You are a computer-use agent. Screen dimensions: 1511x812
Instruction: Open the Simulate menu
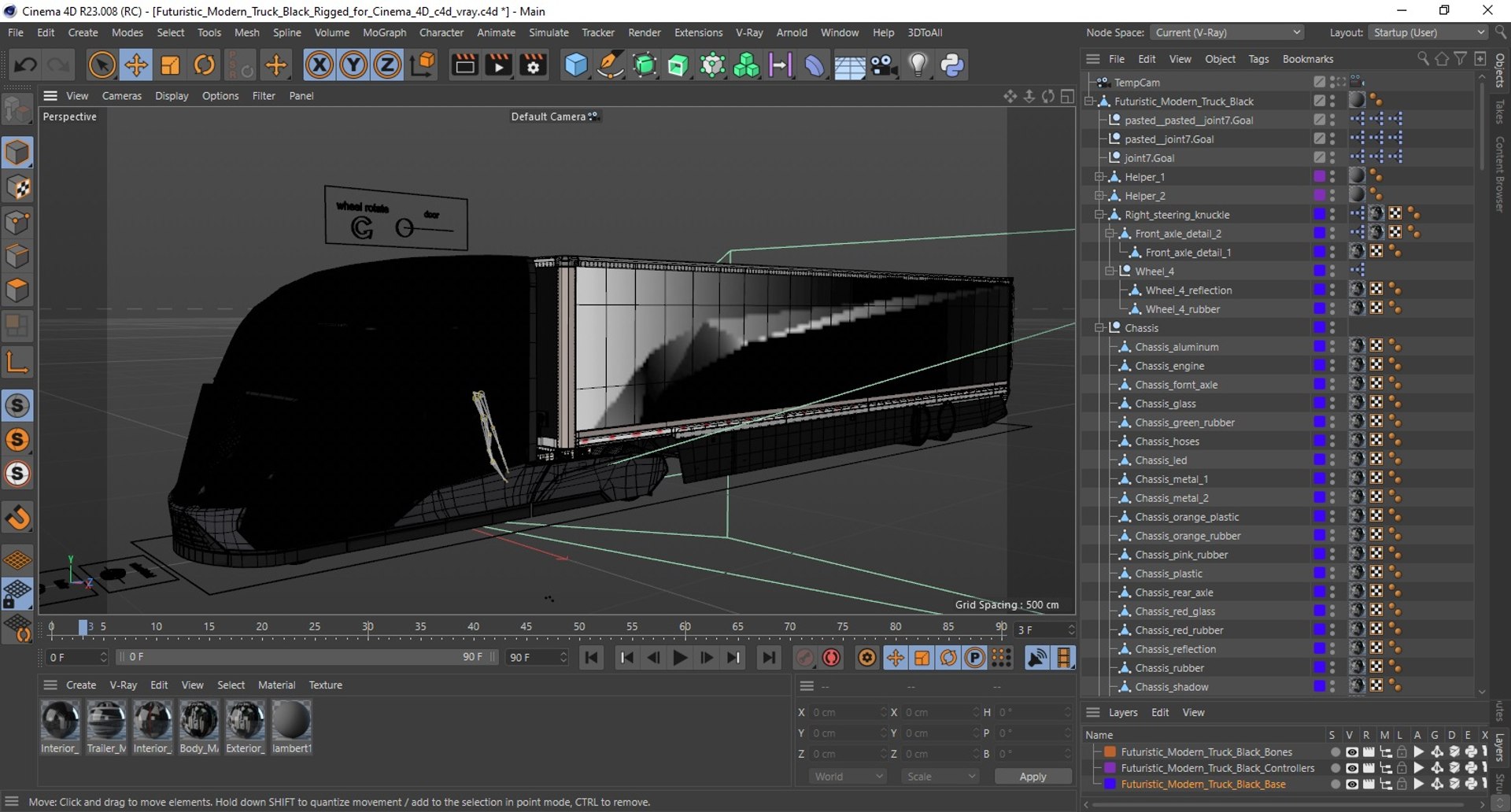(549, 32)
